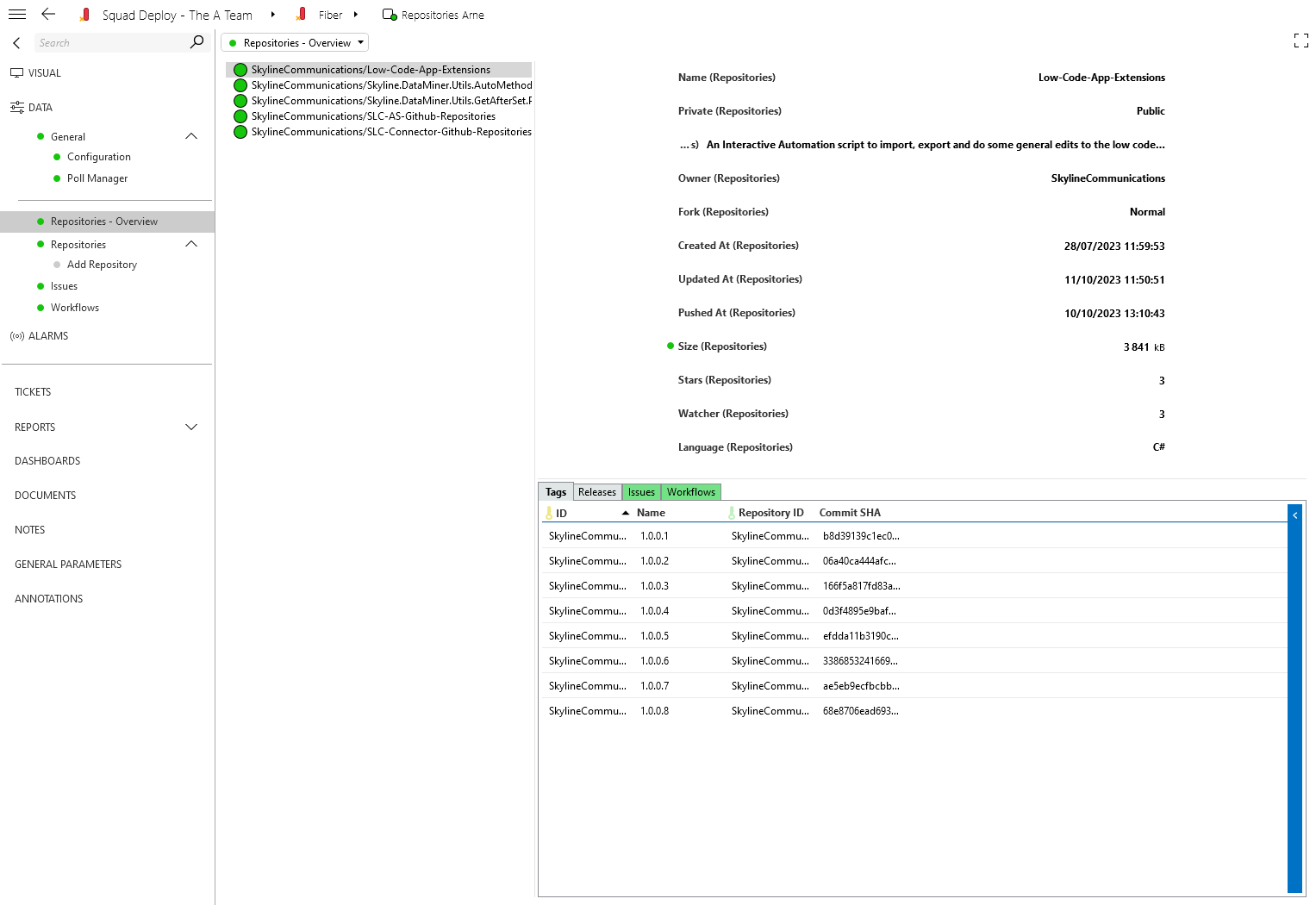Open DASHBOARDS
Viewport: 1316px width, 905px height.
point(47,461)
